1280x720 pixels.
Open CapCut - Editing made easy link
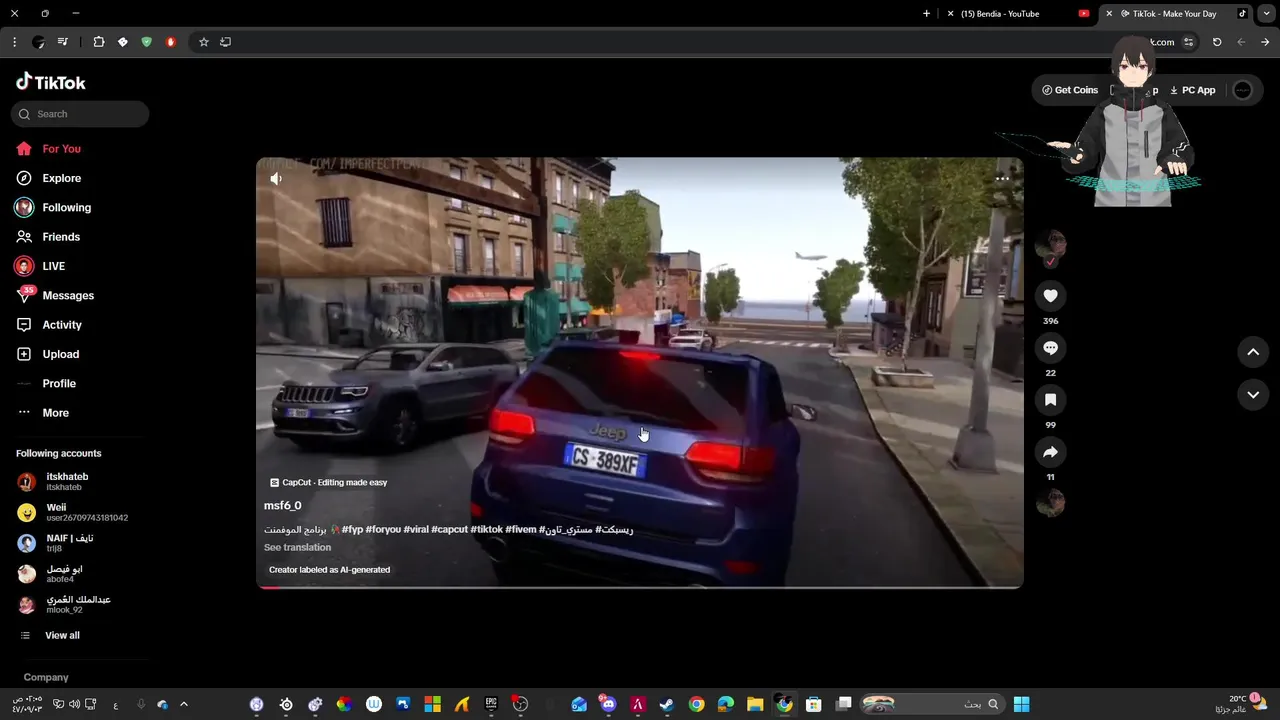click(329, 482)
